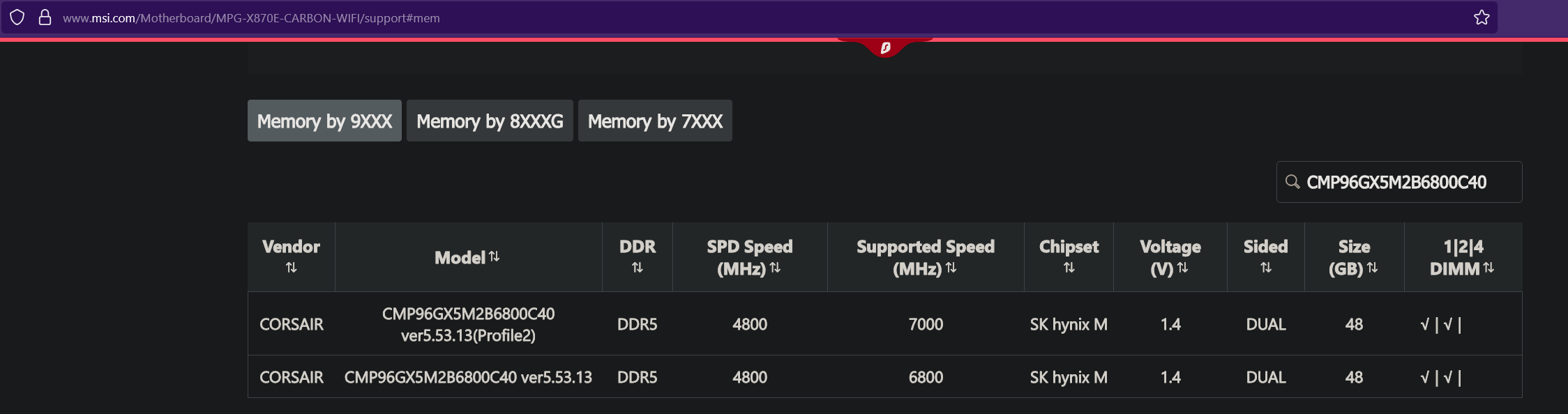Click the padlock site security icon
This screenshot has width=1568, height=414.
[45, 17]
